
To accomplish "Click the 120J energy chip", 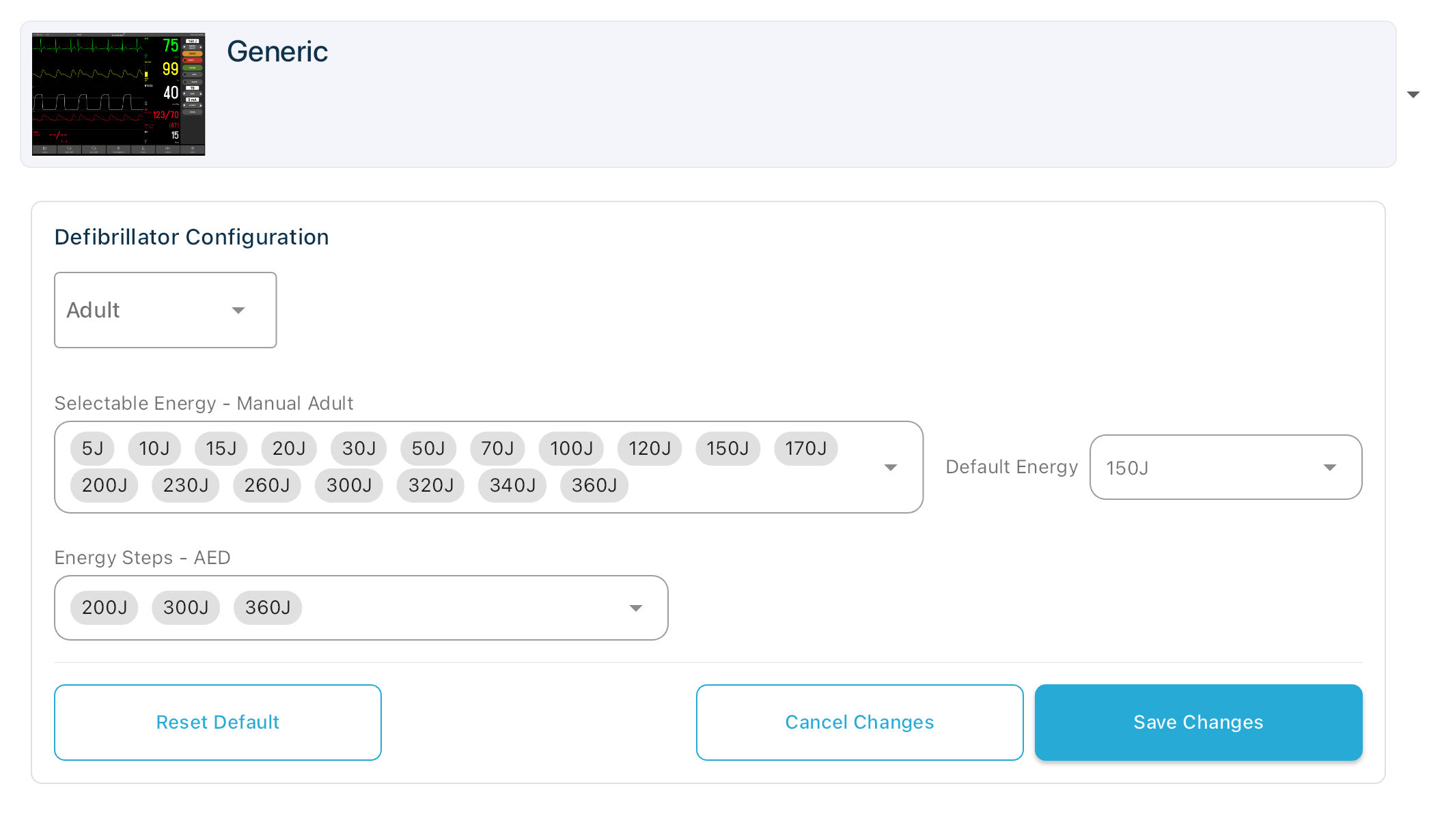I will [650, 449].
